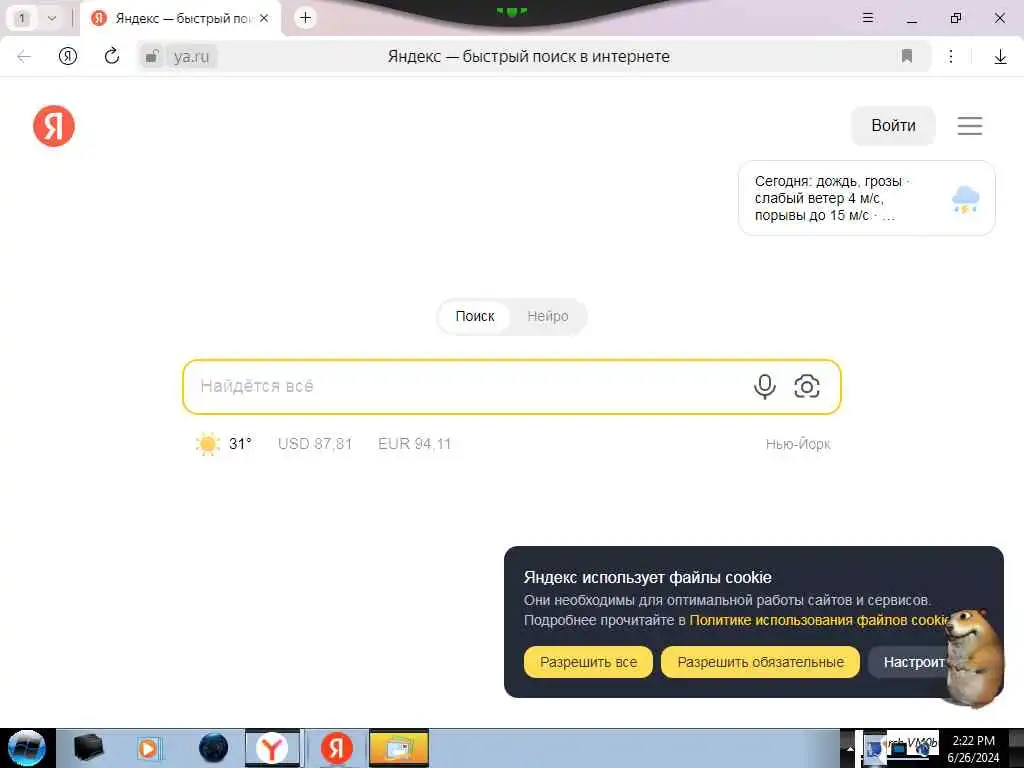1024x768 pixels.
Task: Show hidden tray icons arrow
Action: (850, 749)
